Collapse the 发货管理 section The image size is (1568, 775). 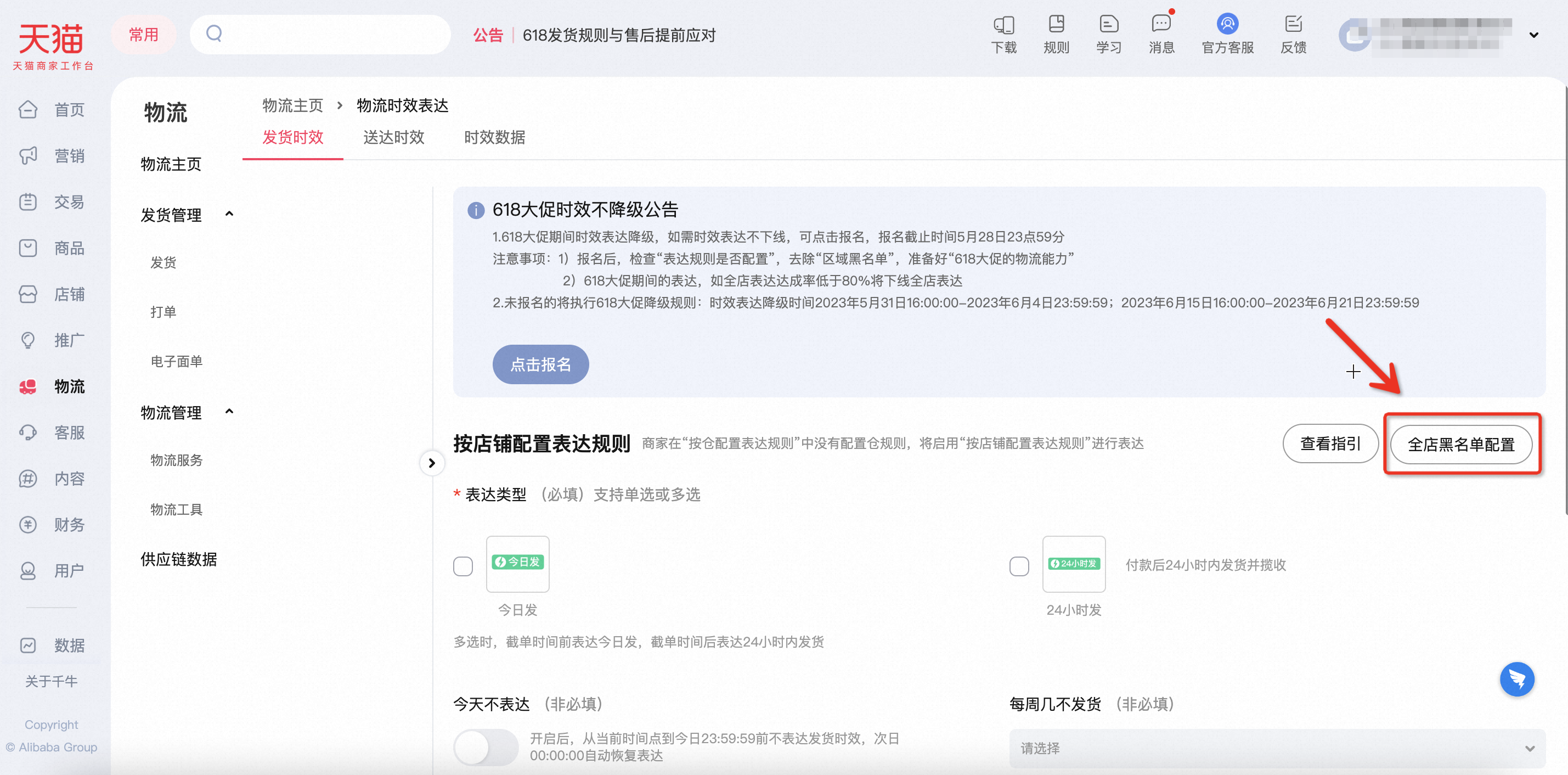pyautogui.click(x=229, y=214)
